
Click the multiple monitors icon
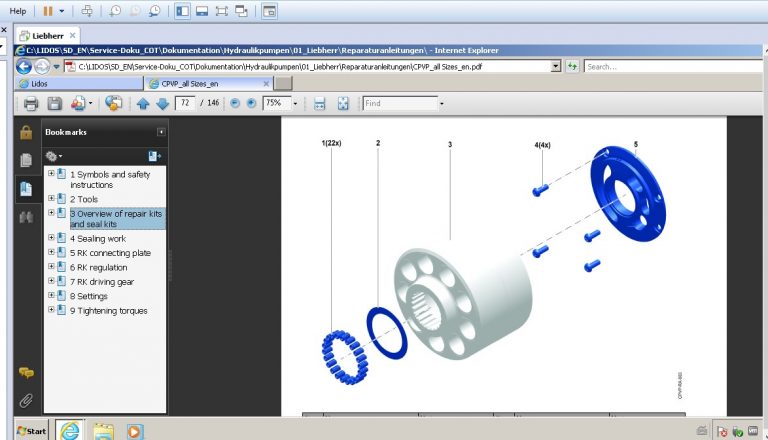[241, 11]
